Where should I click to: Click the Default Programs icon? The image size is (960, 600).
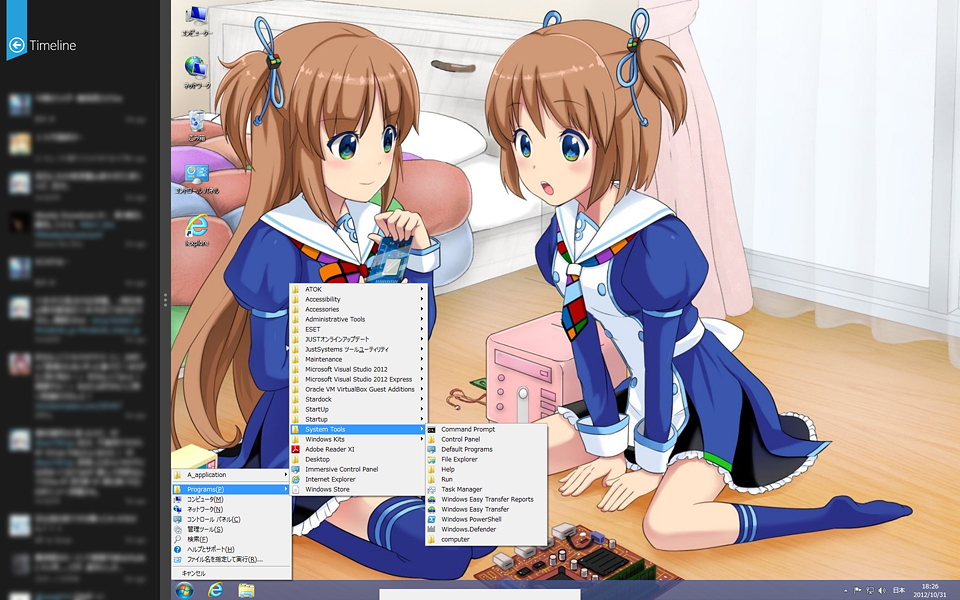click(432, 449)
